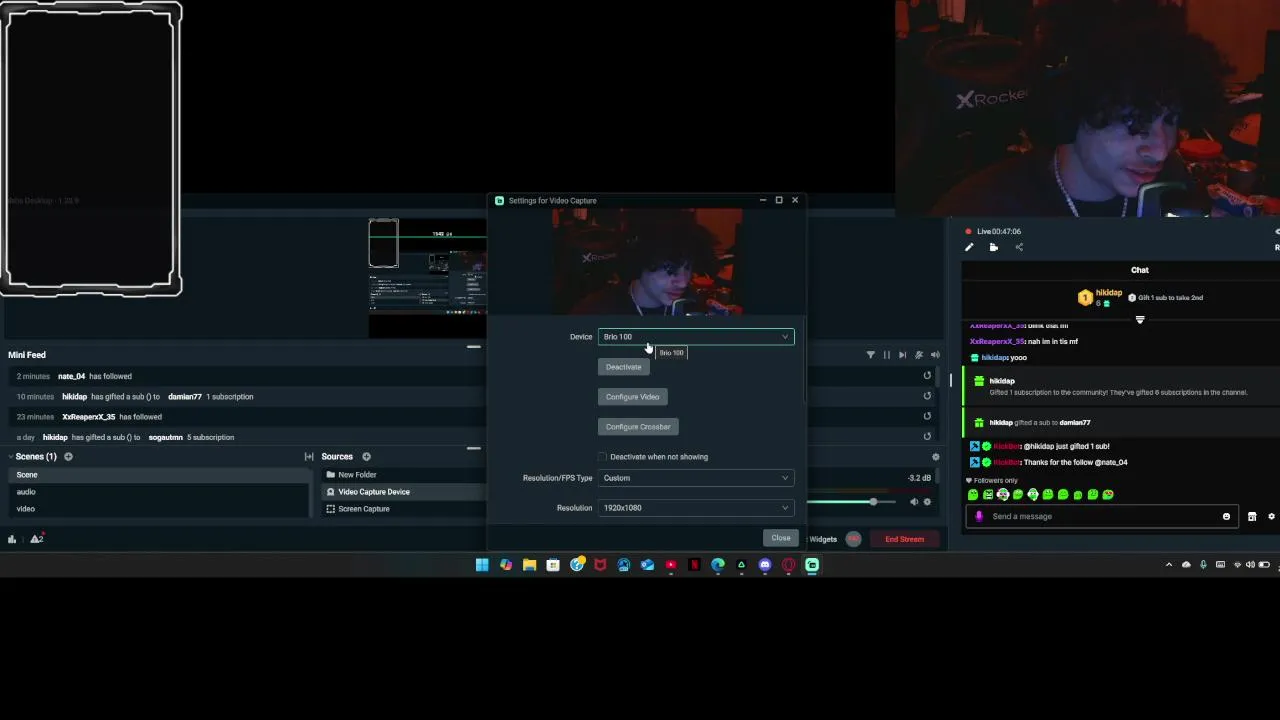Open the mixer source settings gear

tap(927, 502)
